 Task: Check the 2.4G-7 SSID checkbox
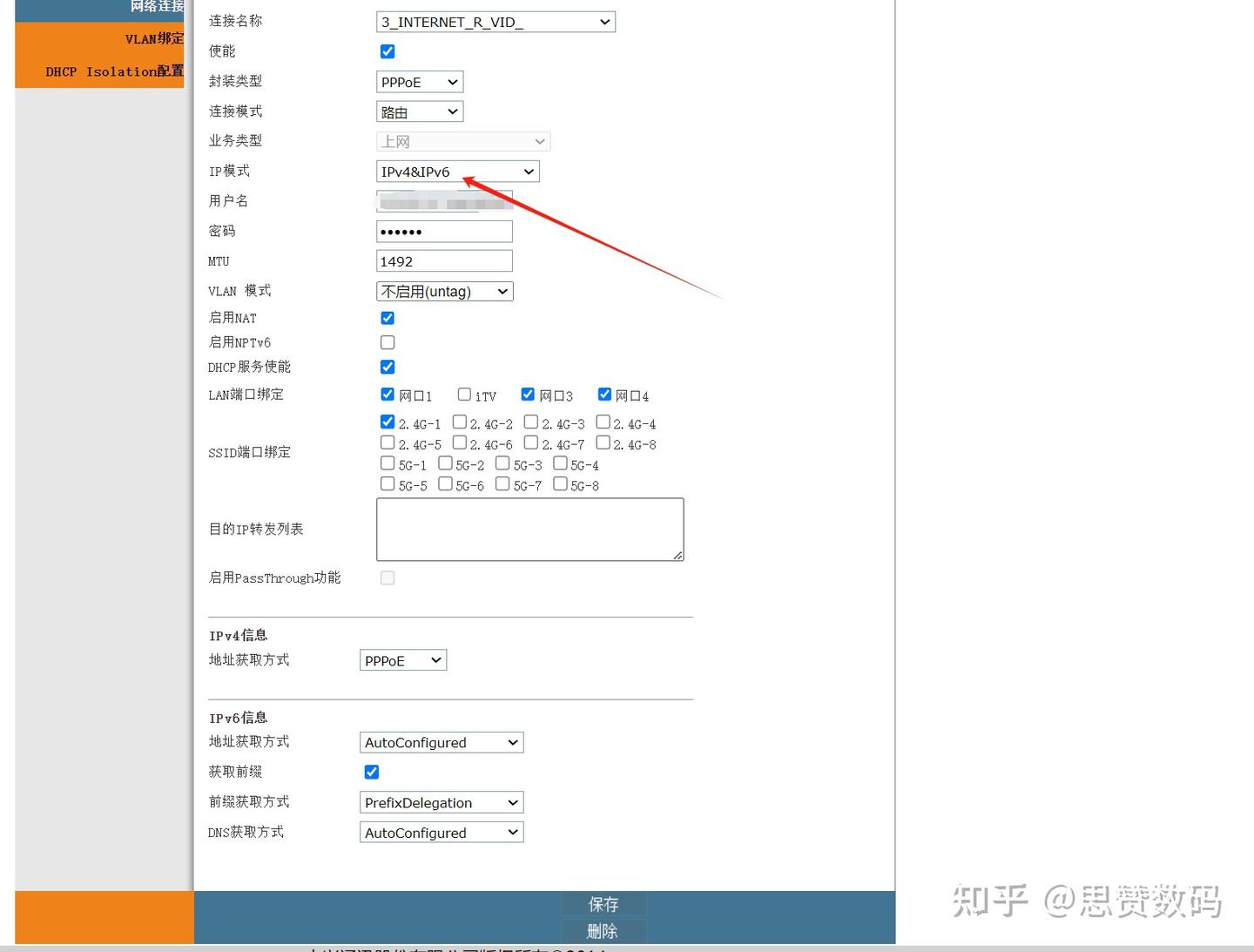click(x=531, y=442)
